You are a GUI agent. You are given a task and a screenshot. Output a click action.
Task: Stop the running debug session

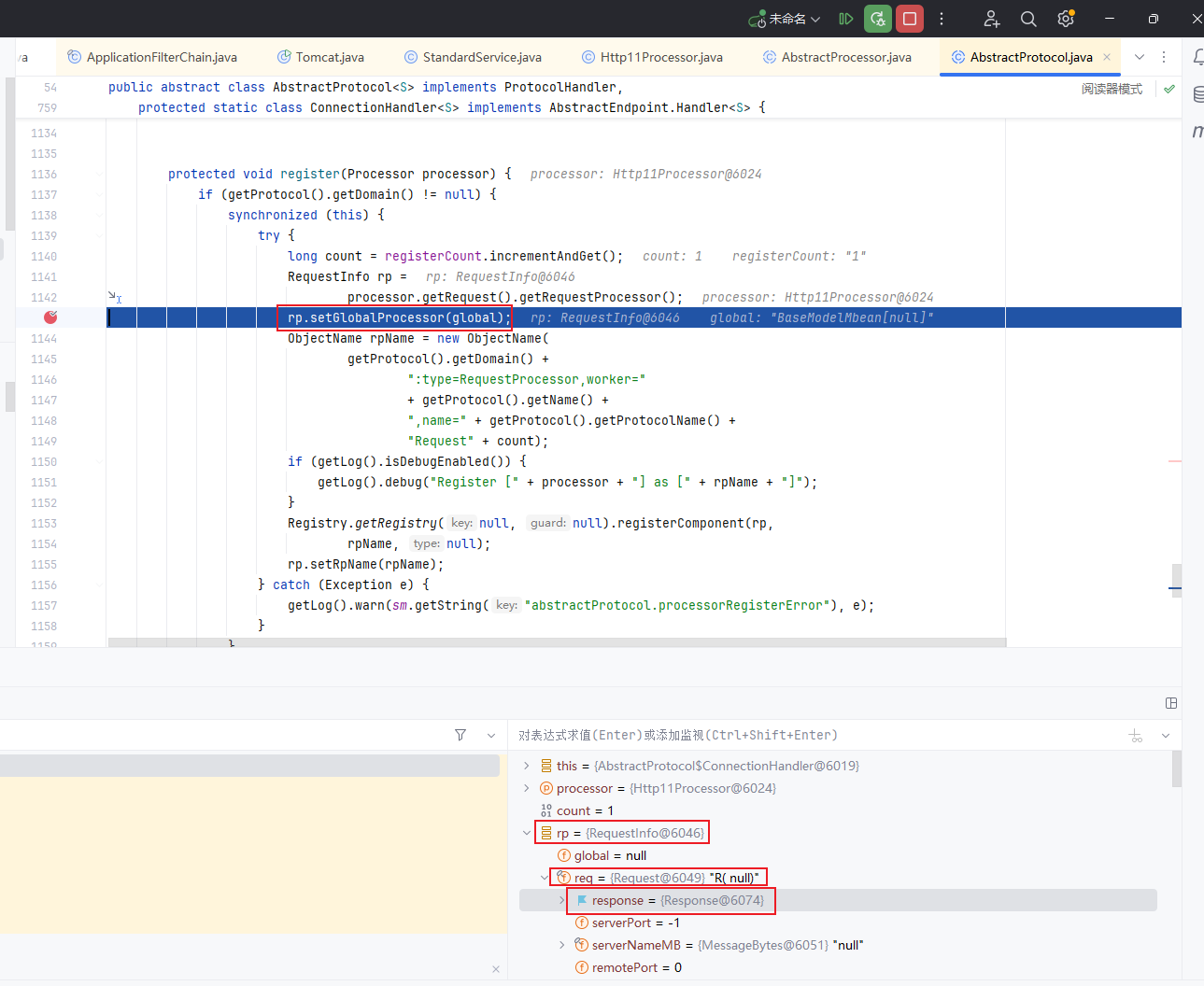coord(909,19)
